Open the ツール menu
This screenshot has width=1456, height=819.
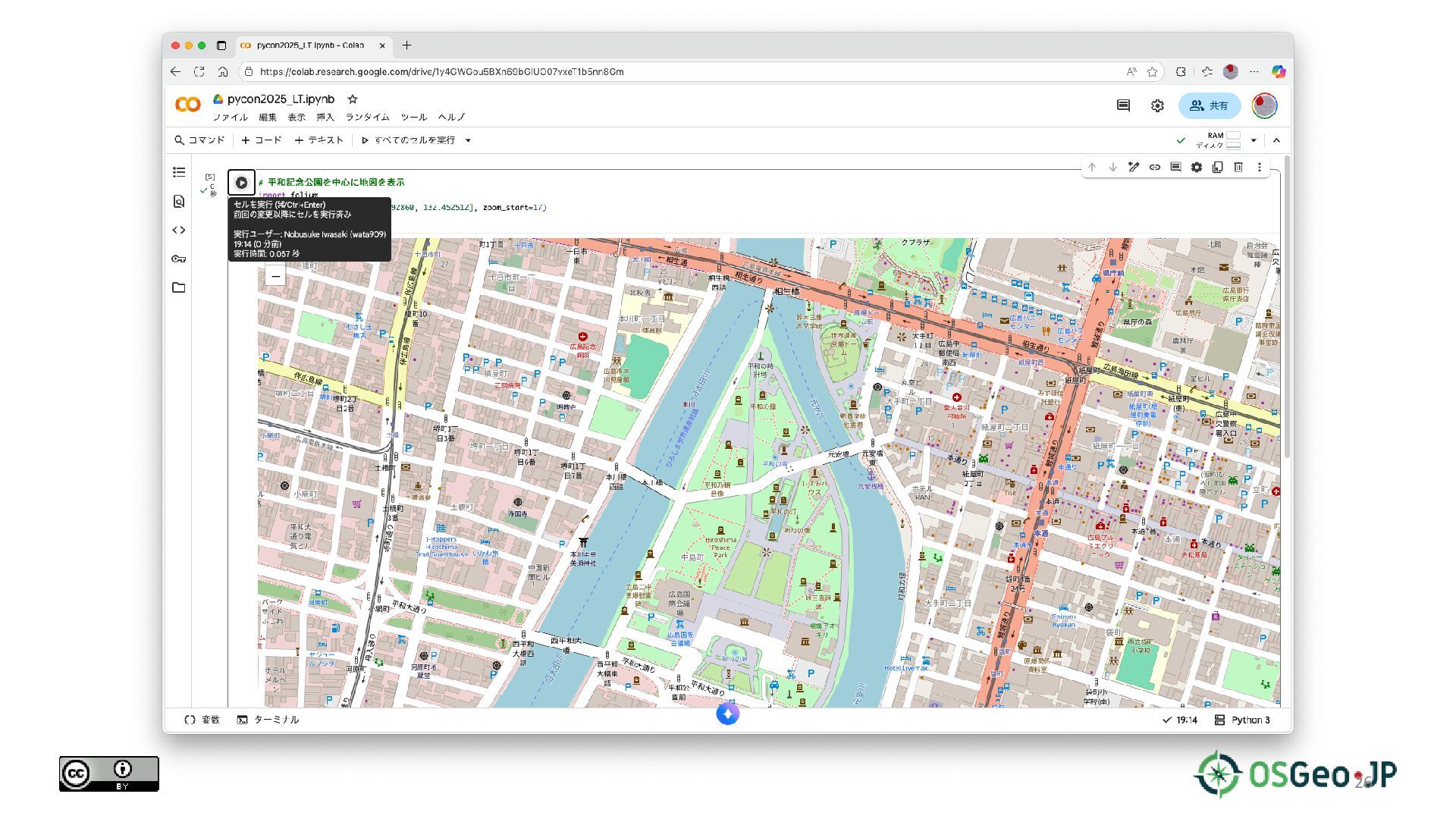coord(414,118)
